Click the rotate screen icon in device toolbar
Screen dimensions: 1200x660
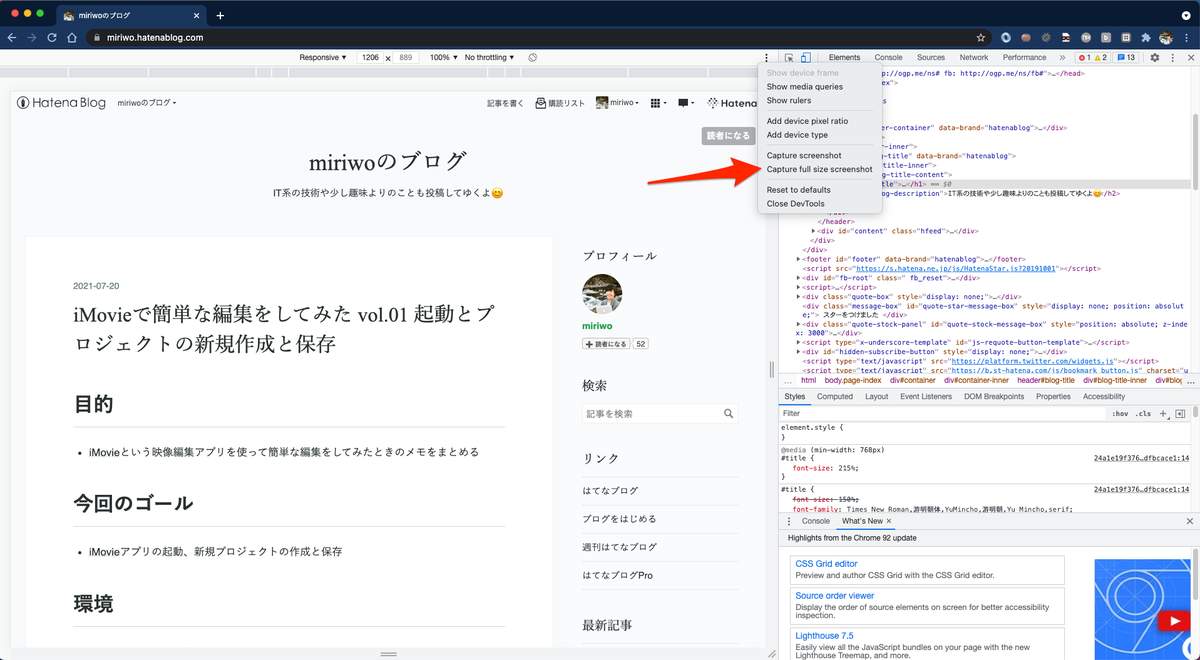[533, 58]
